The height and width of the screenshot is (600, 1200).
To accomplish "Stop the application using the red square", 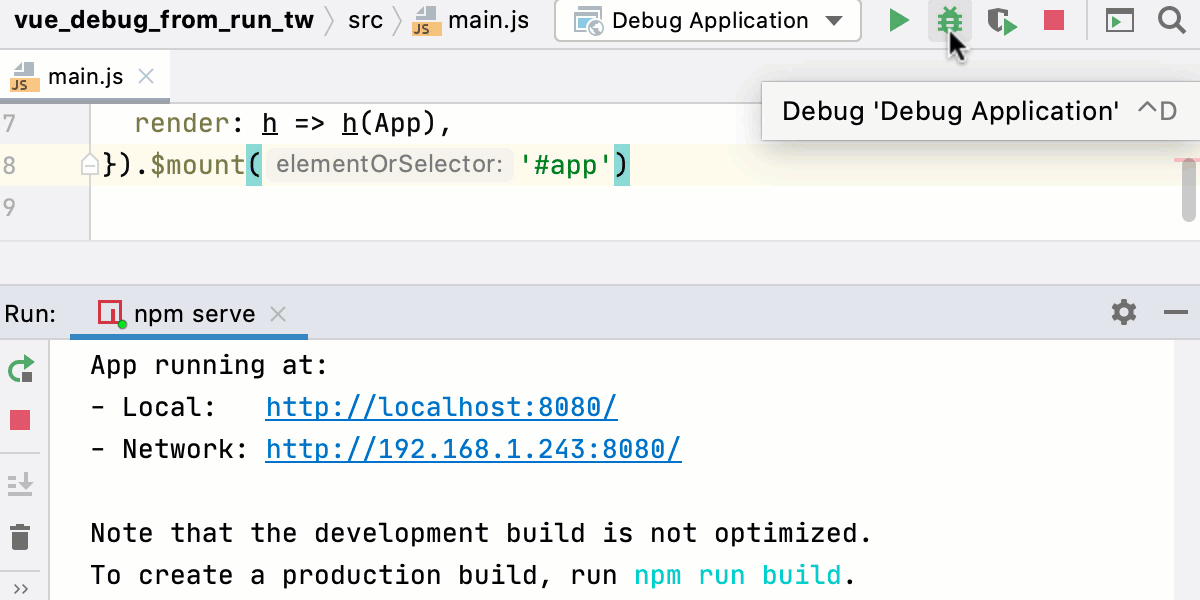I will pyautogui.click(x=1053, y=20).
